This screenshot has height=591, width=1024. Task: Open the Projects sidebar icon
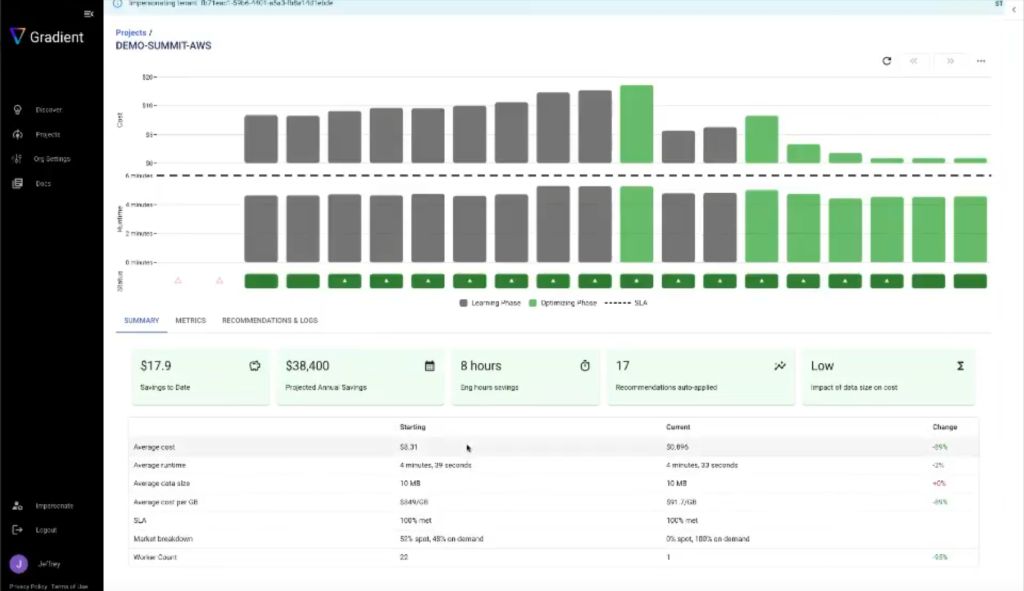click(x=18, y=135)
